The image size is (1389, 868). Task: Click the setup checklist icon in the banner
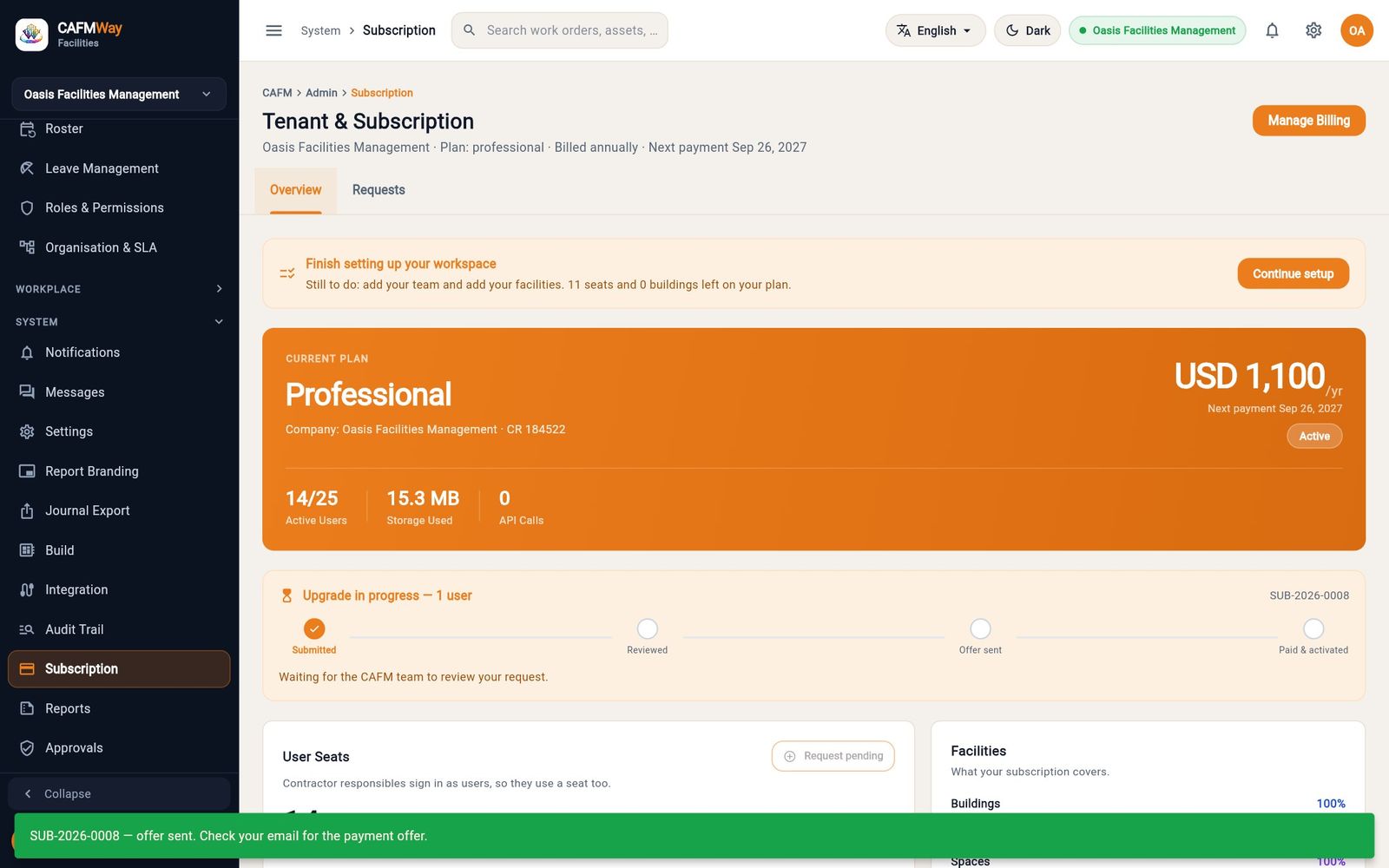coord(287,273)
